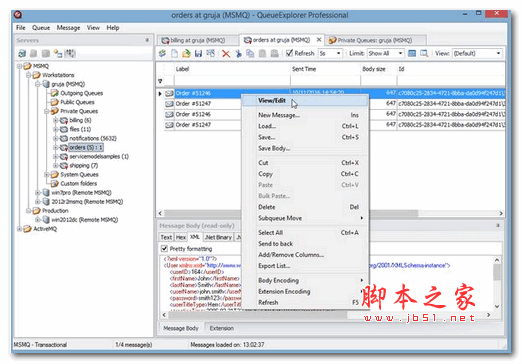Select servicemodelsamples (1) queue in tree
The height and width of the screenshot is (364, 522).
pyautogui.click(x=99, y=156)
